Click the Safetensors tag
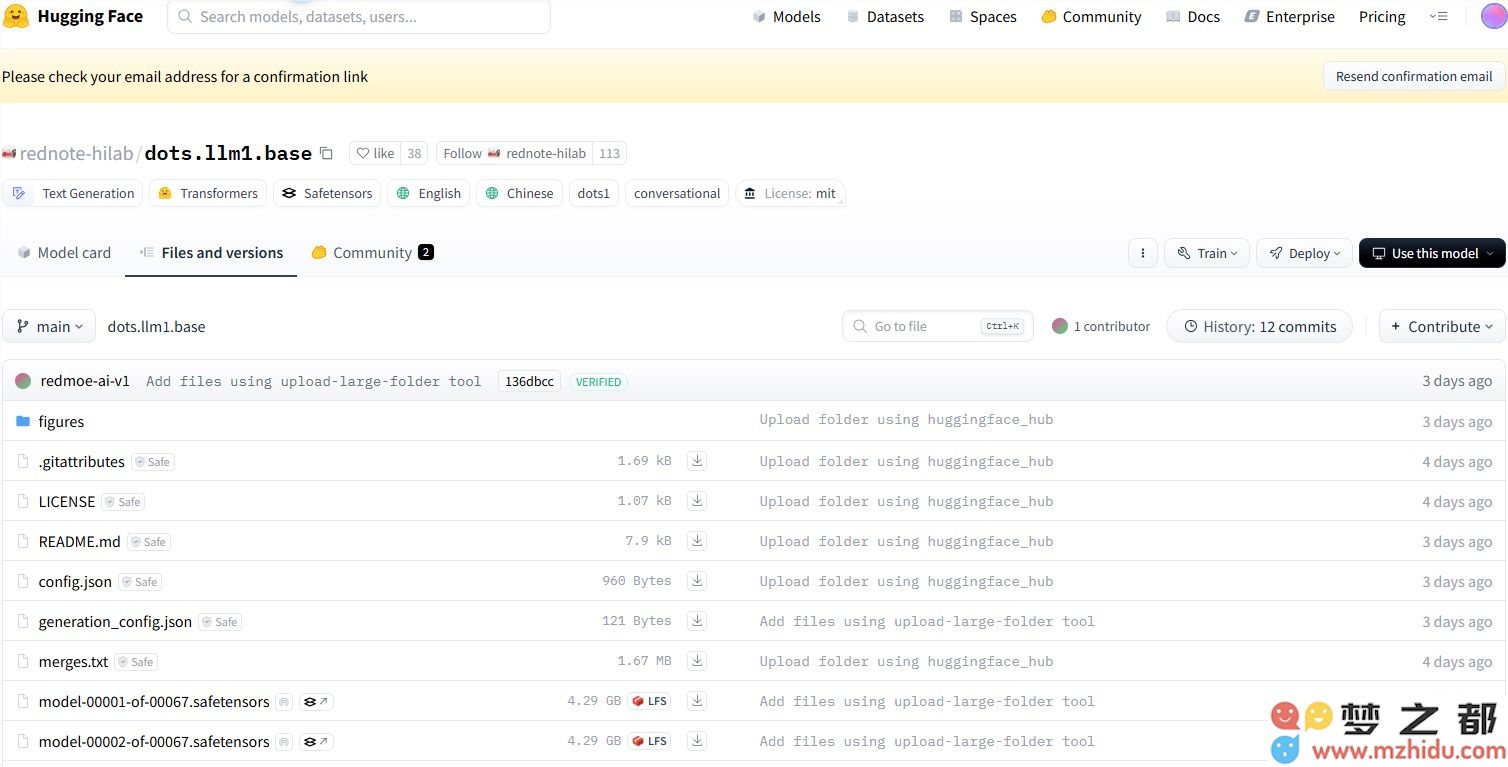This screenshot has height=767, width=1508. click(327, 193)
